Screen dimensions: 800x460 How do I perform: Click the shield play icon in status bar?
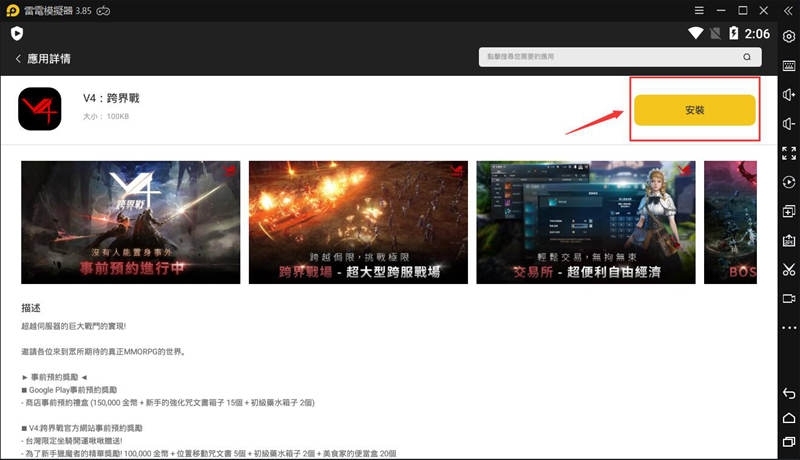click(17, 34)
